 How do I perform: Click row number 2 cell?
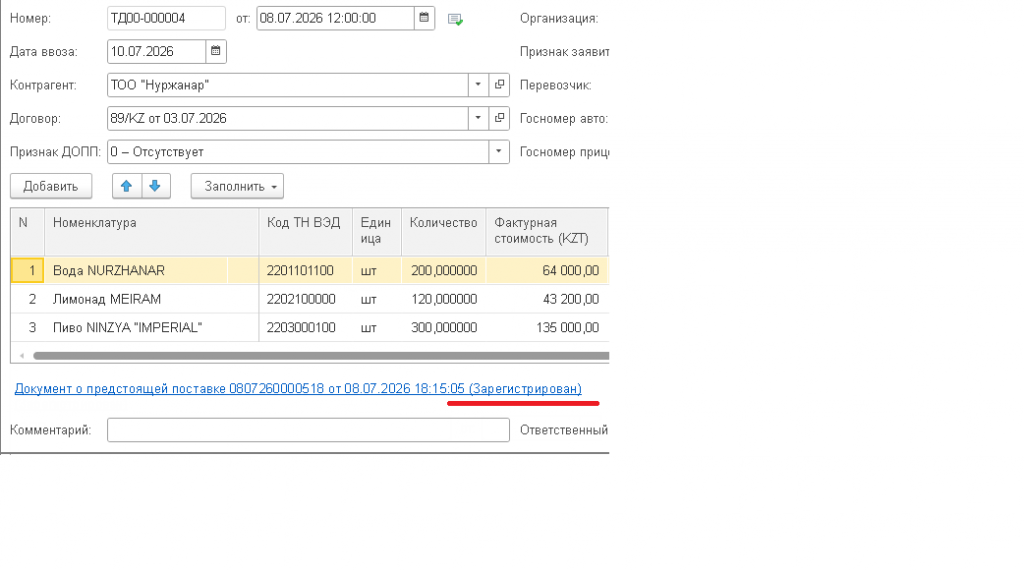pos(27,299)
